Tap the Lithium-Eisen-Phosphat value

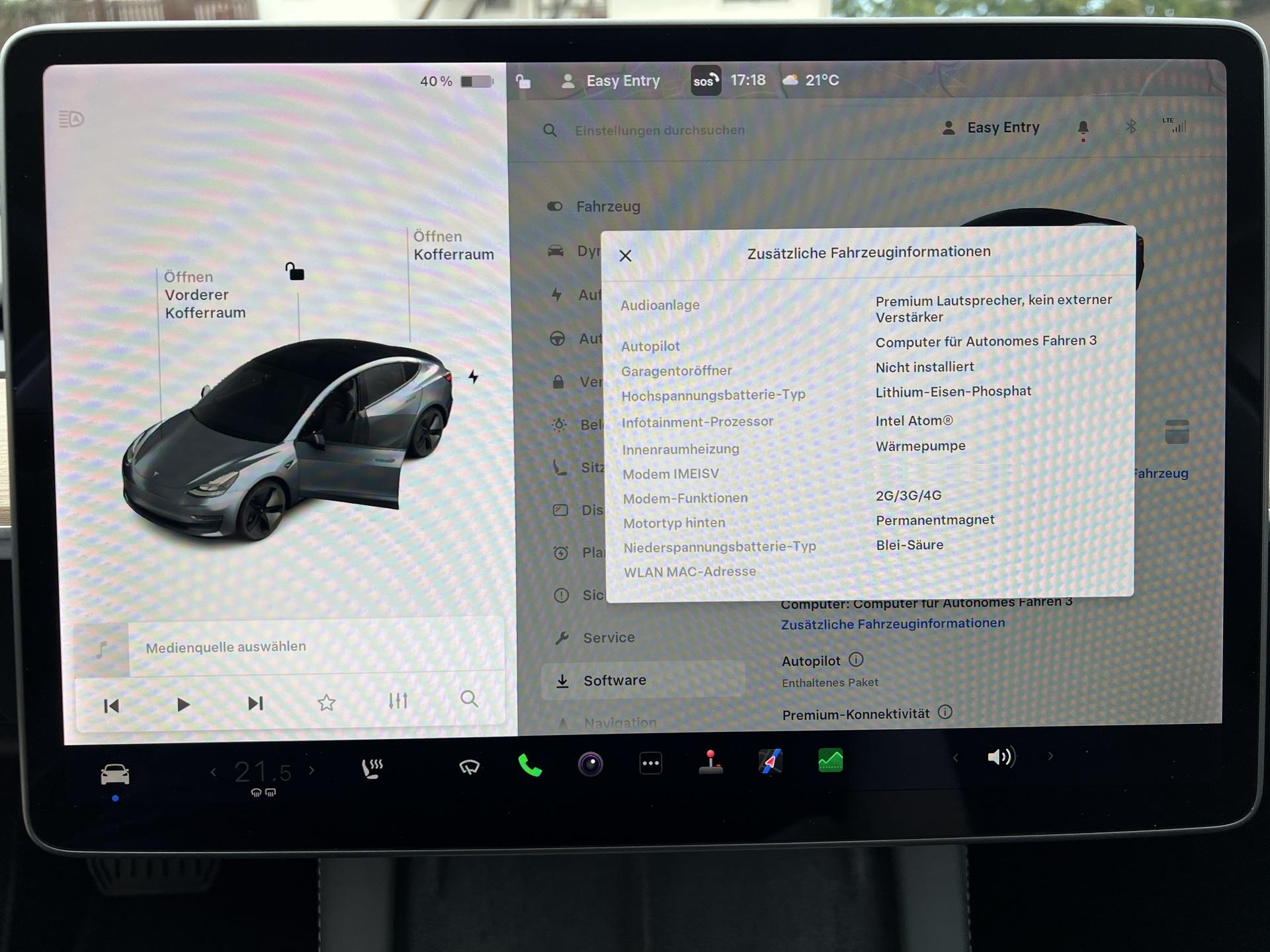(953, 391)
